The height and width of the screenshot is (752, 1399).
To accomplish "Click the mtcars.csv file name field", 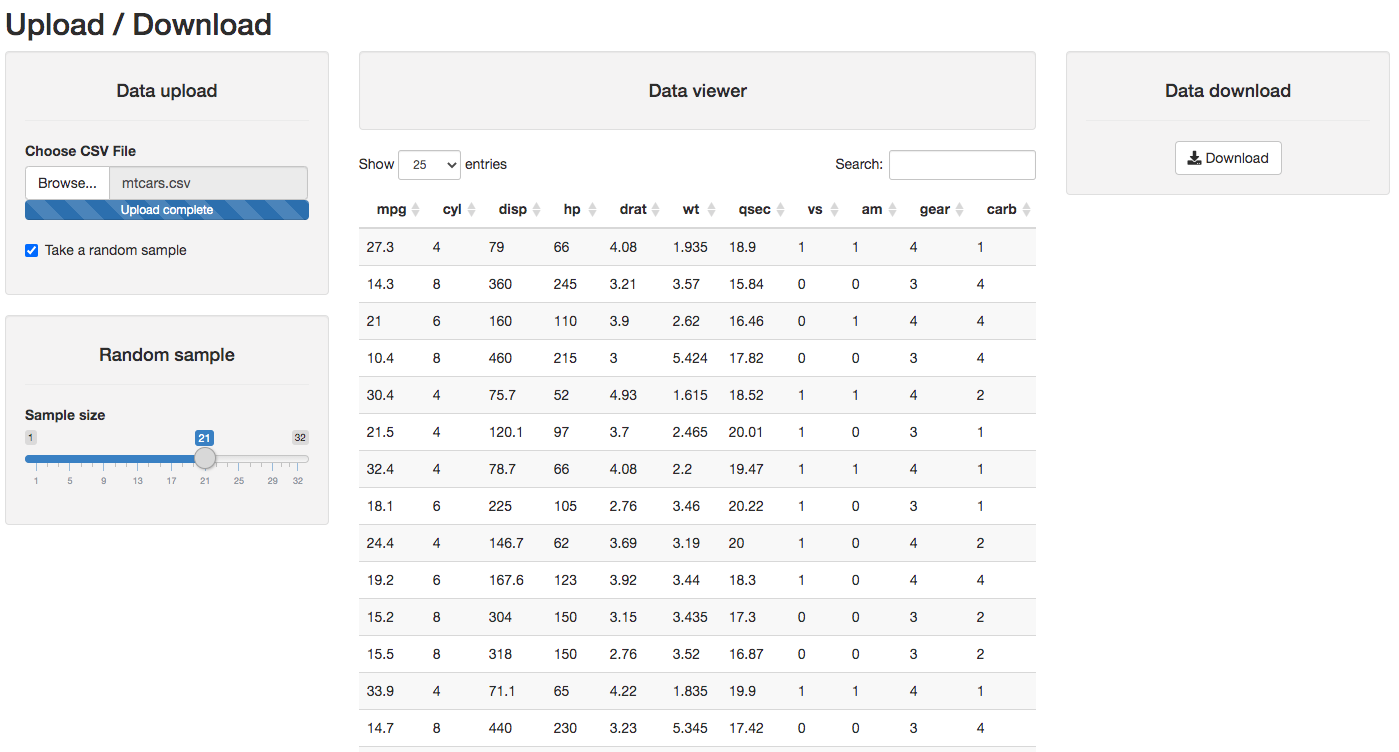I will [x=207, y=183].
